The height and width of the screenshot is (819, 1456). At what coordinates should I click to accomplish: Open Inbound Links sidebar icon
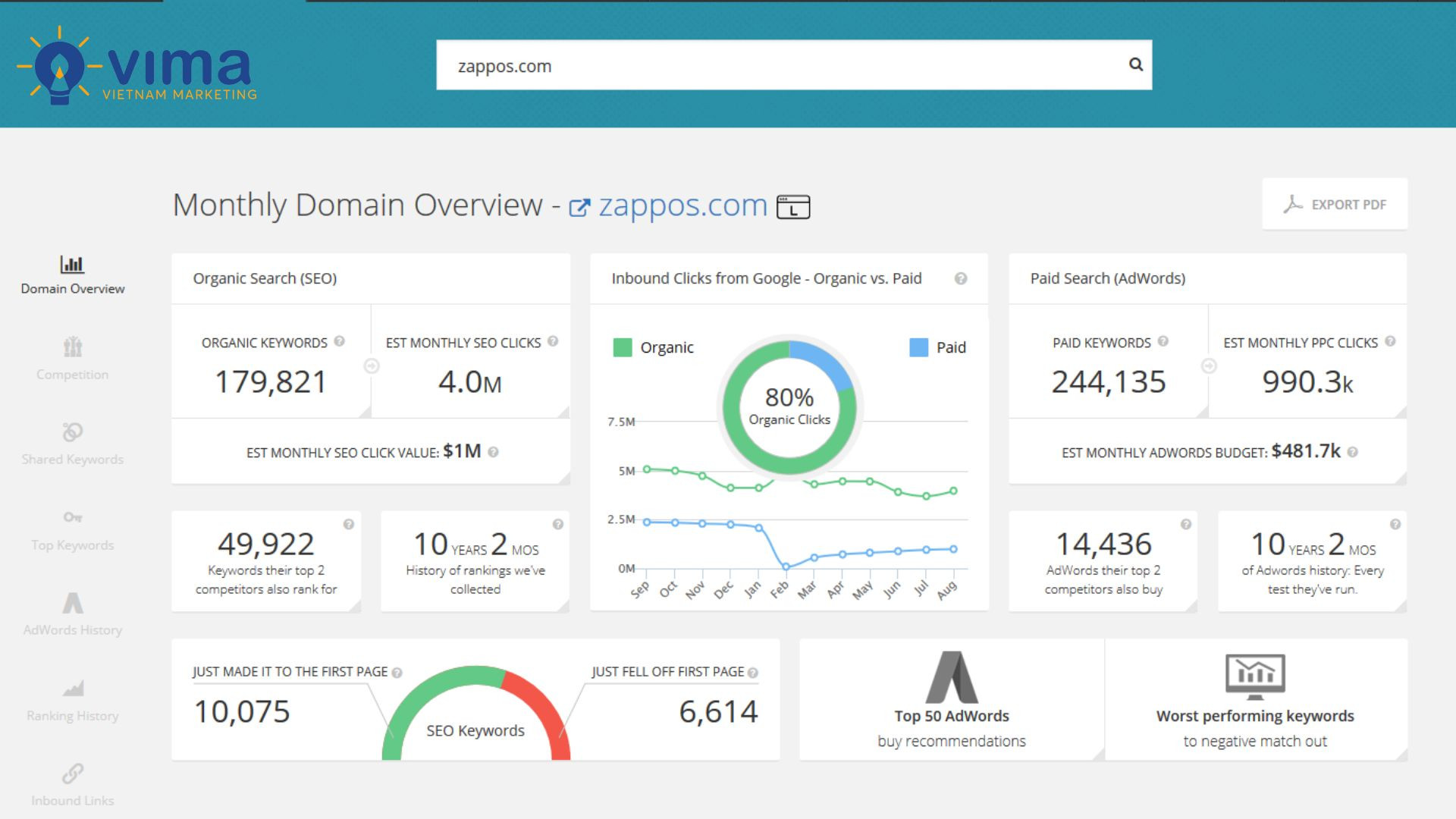pyautogui.click(x=72, y=773)
